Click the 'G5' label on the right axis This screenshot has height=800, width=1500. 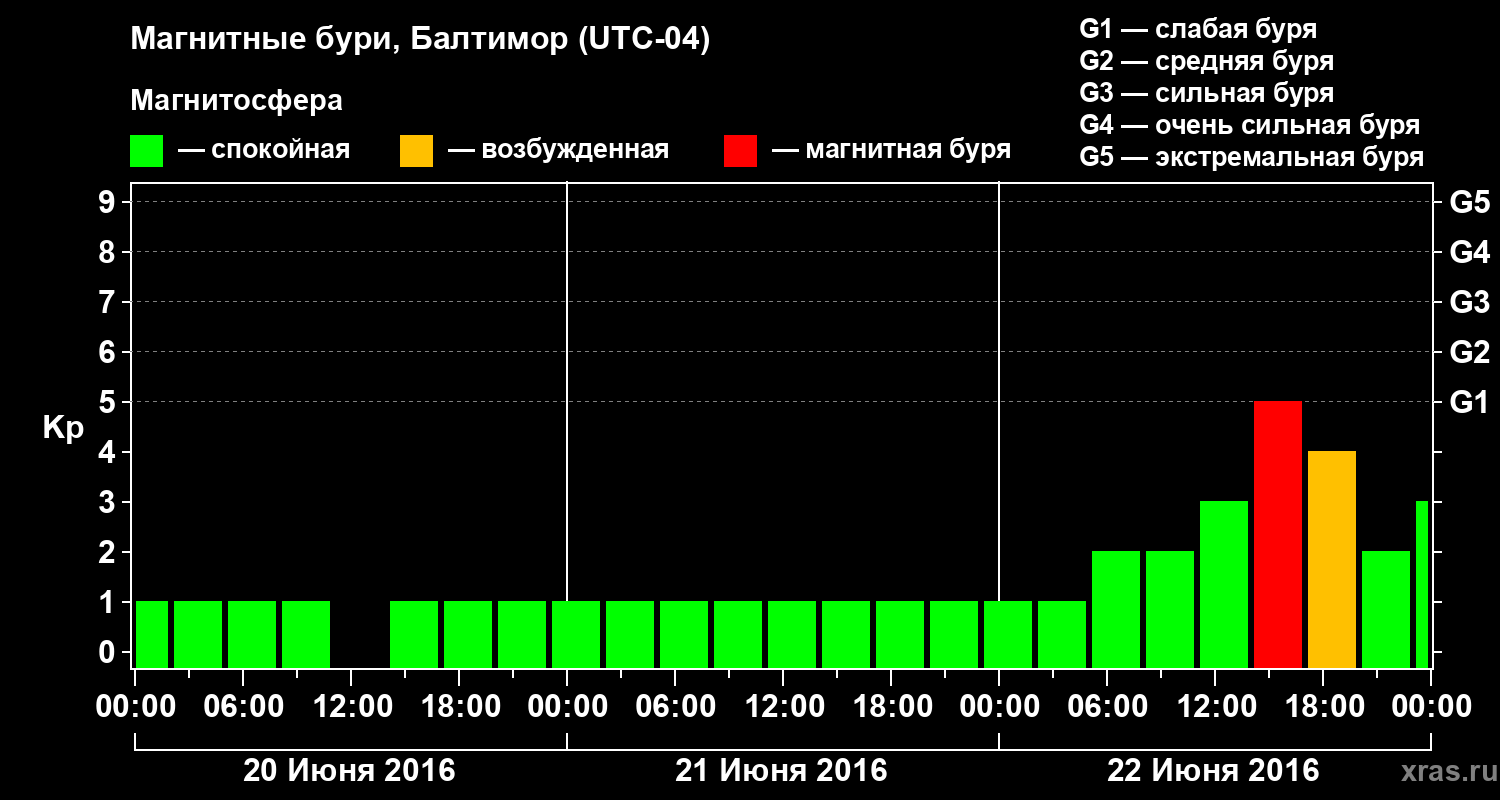[1469, 202]
